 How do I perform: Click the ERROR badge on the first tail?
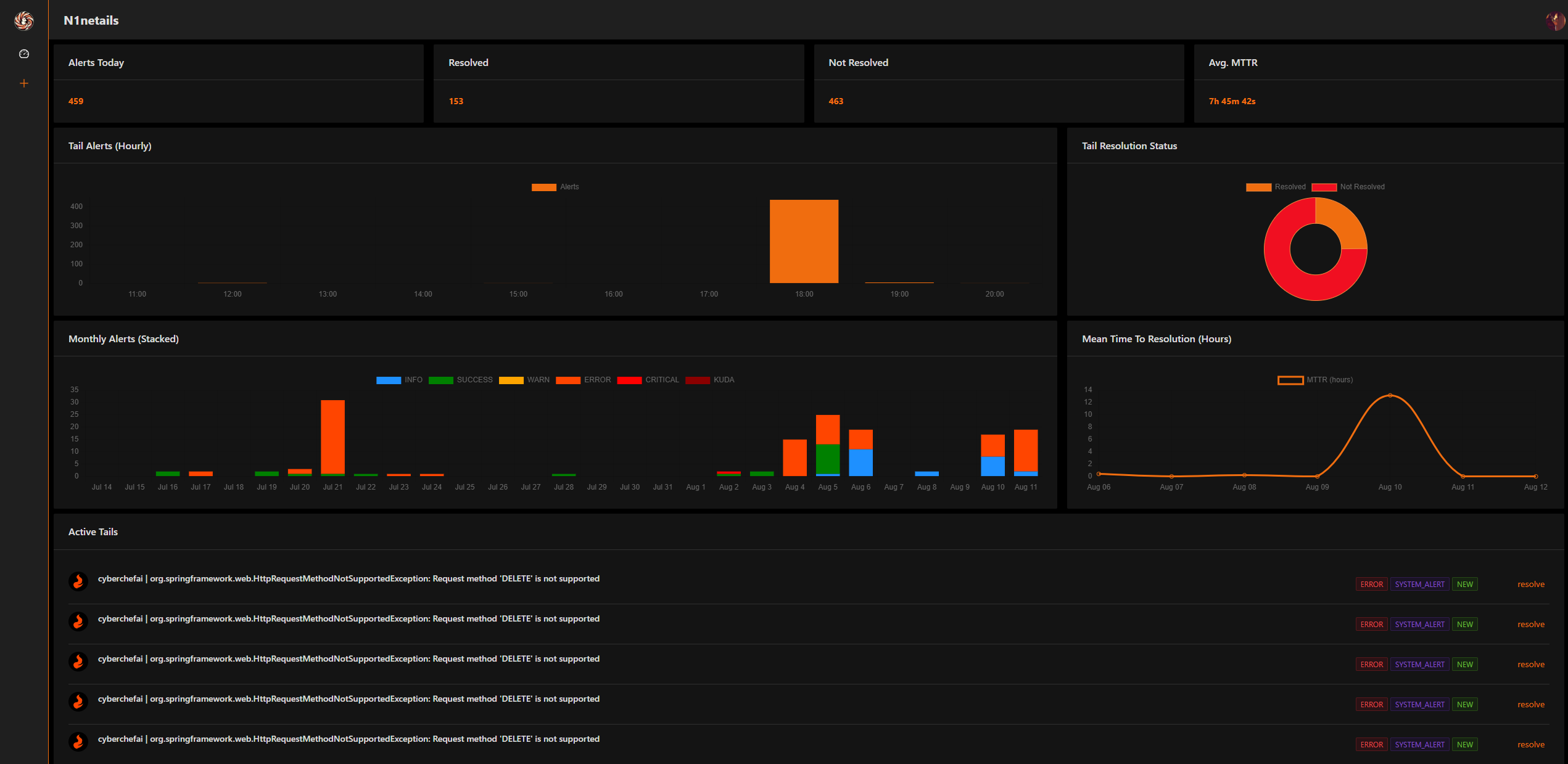[1371, 583]
